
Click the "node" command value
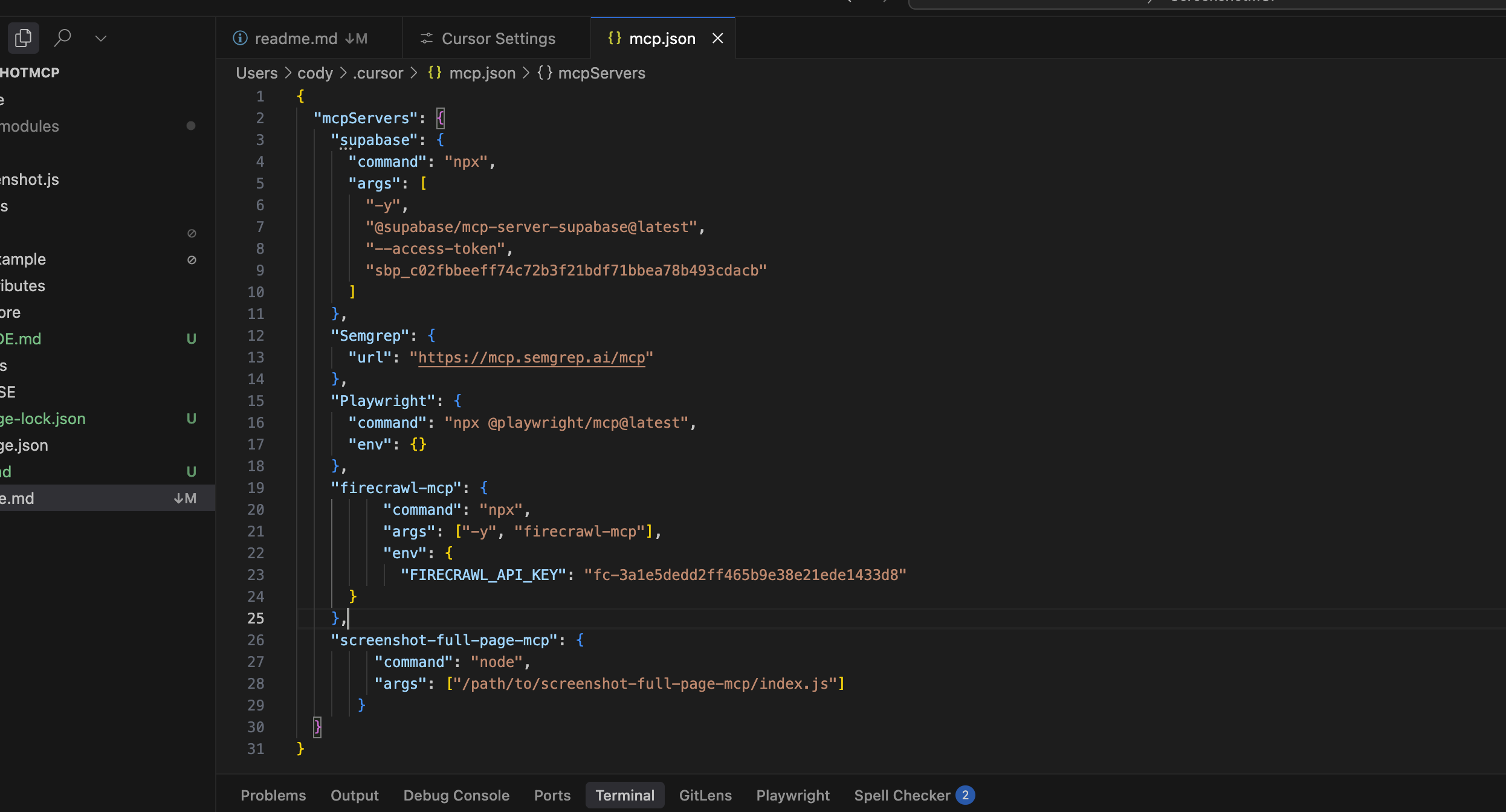point(497,662)
